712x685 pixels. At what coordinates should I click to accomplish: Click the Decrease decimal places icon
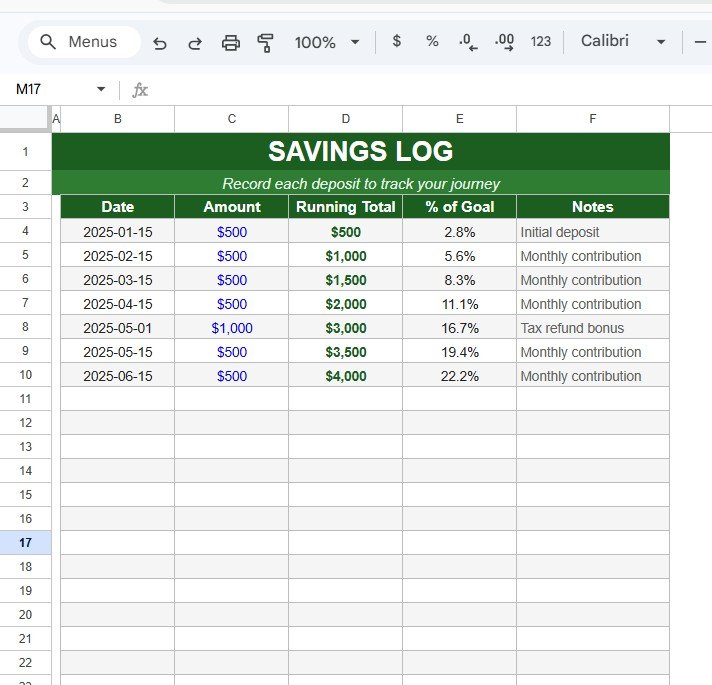468,42
